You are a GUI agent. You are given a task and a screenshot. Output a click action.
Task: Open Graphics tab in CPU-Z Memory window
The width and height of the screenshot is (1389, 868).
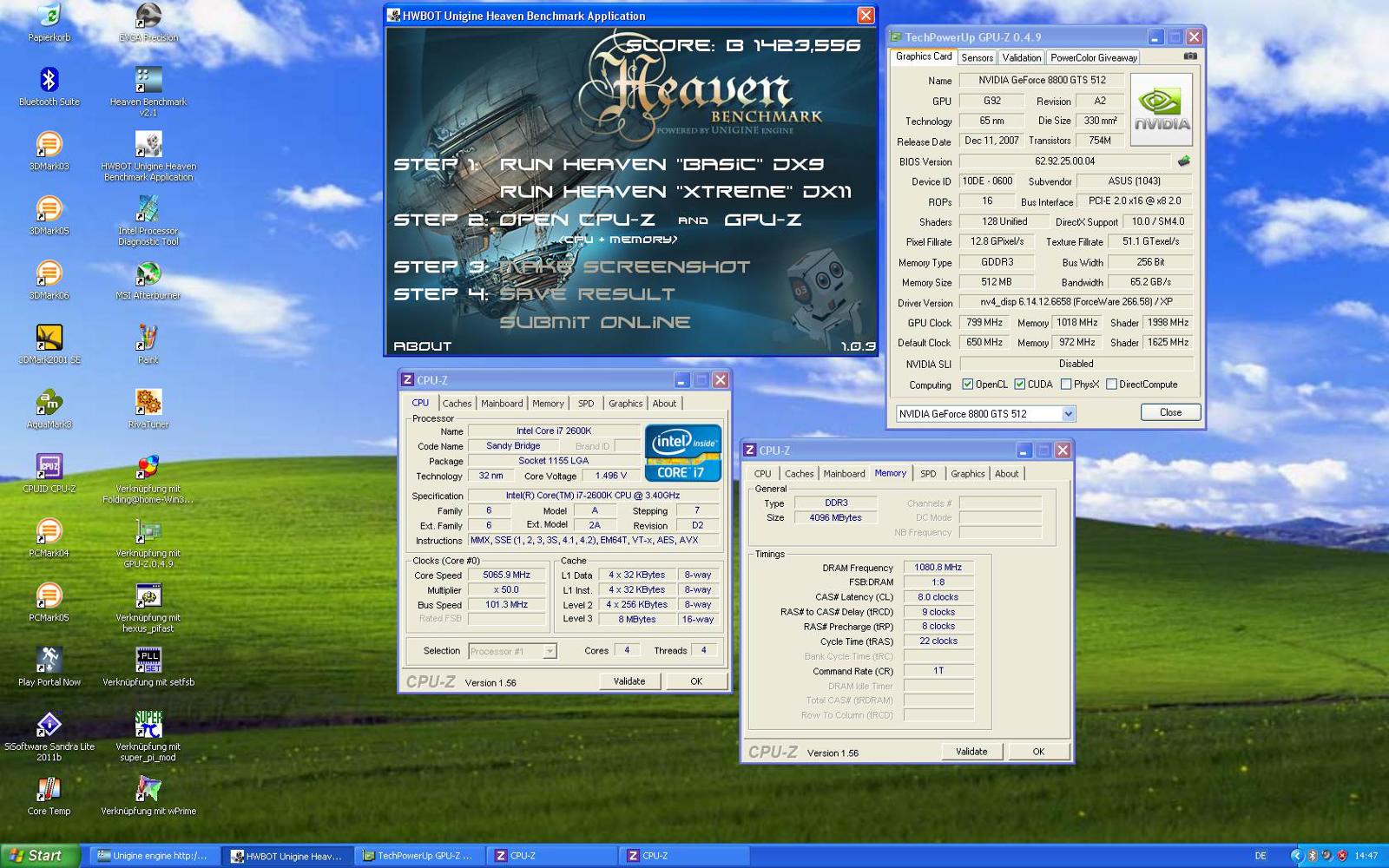click(x=967, y=474)
